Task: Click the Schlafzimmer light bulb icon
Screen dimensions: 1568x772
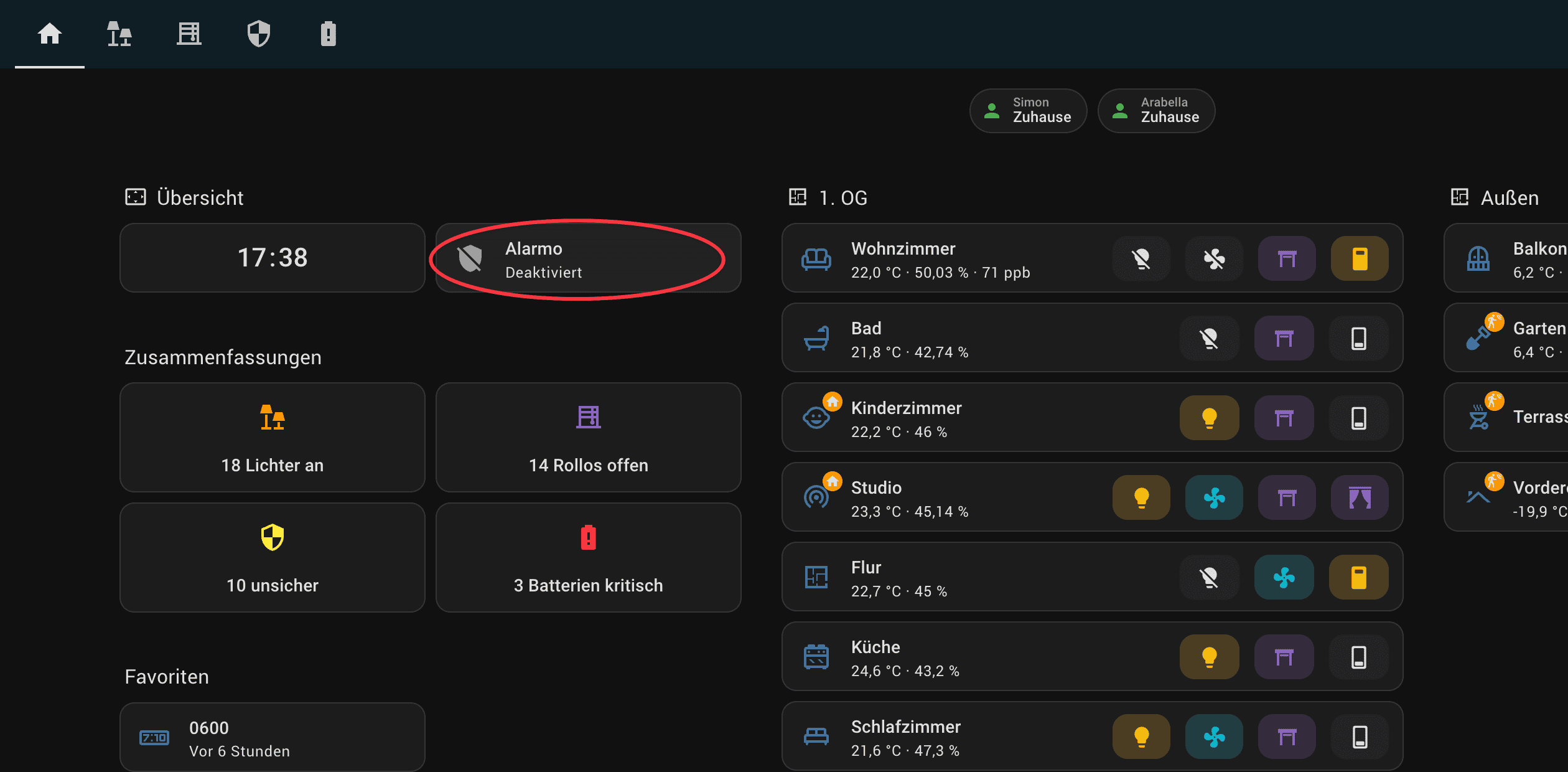Action: (x=1141, y=737)
